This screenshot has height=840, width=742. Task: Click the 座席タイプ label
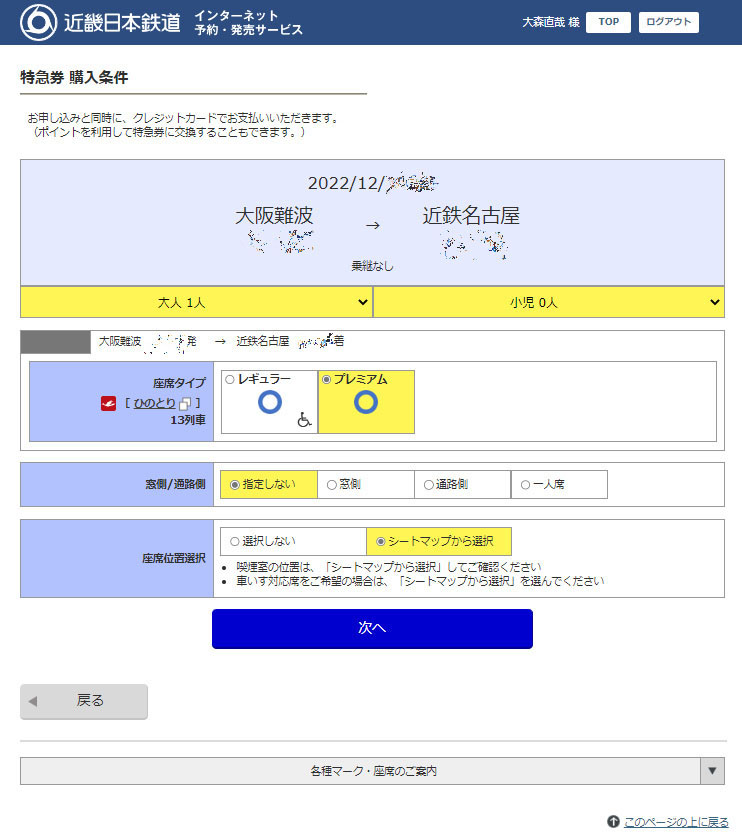click(179, 383)
